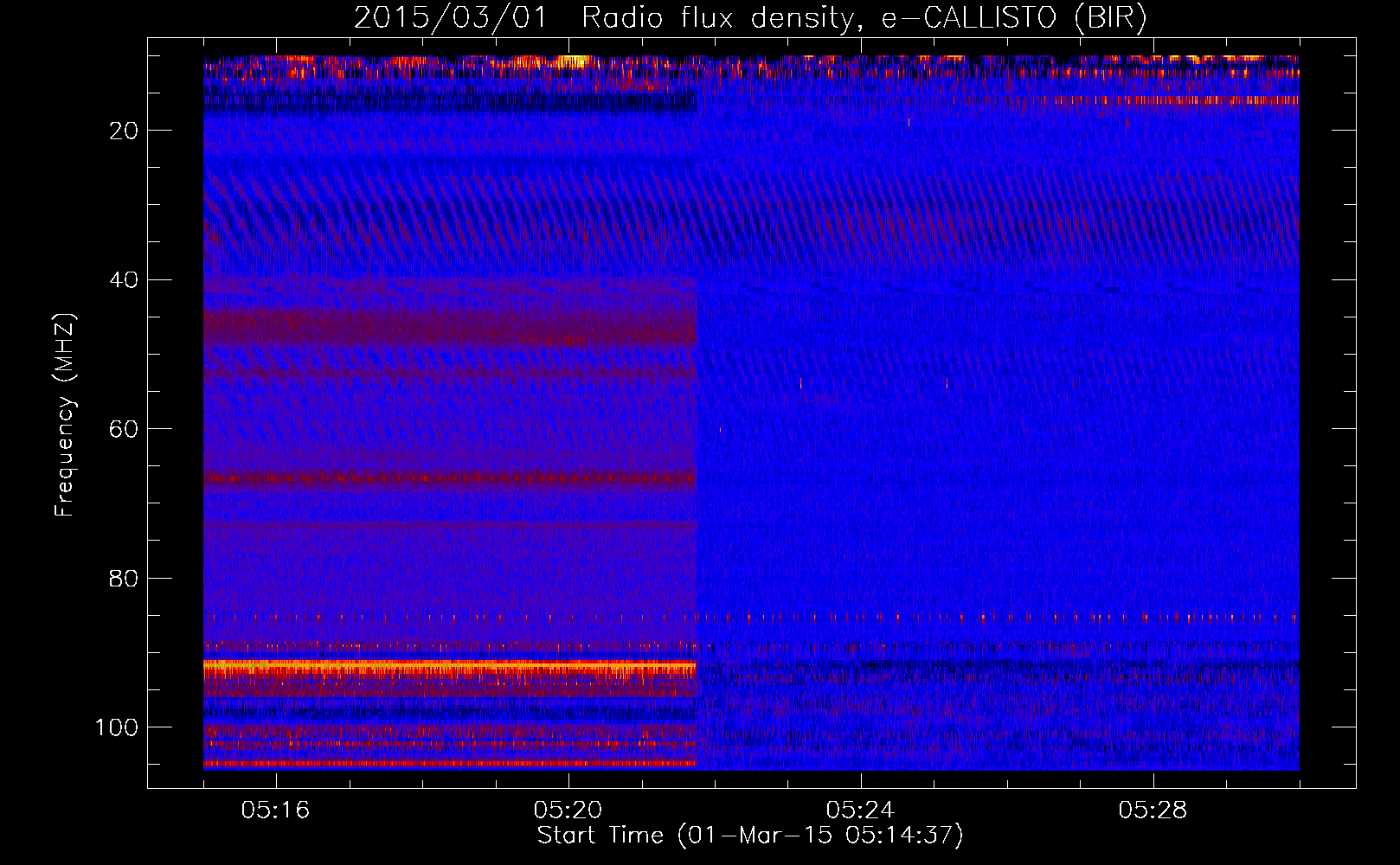
Task: Click the 'Frequency (MHZ)' y-axis label
Action: click(x=65, y=414)
